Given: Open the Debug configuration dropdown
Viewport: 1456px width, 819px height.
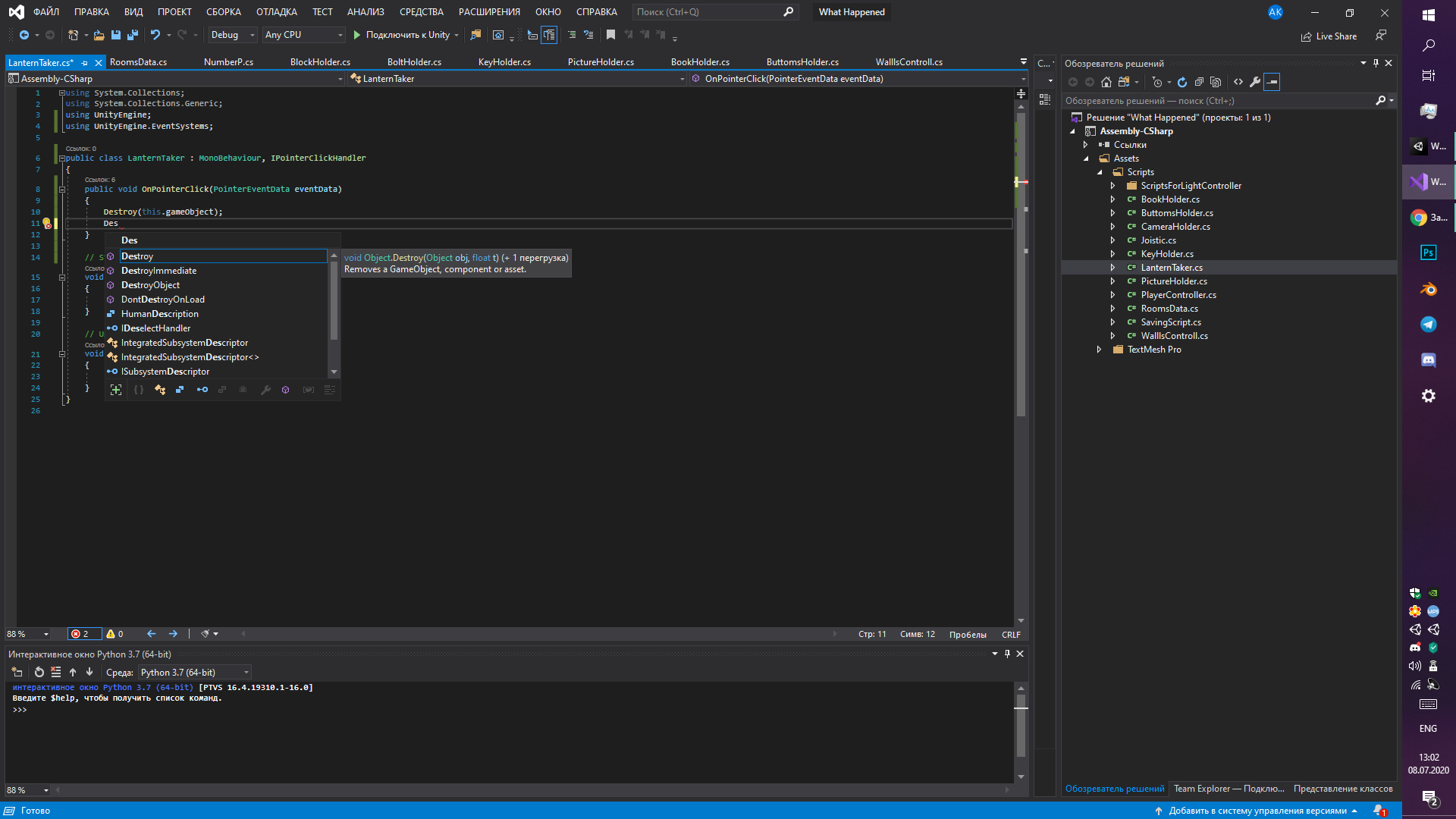Looking at the screenshot, I should point(233,35).
